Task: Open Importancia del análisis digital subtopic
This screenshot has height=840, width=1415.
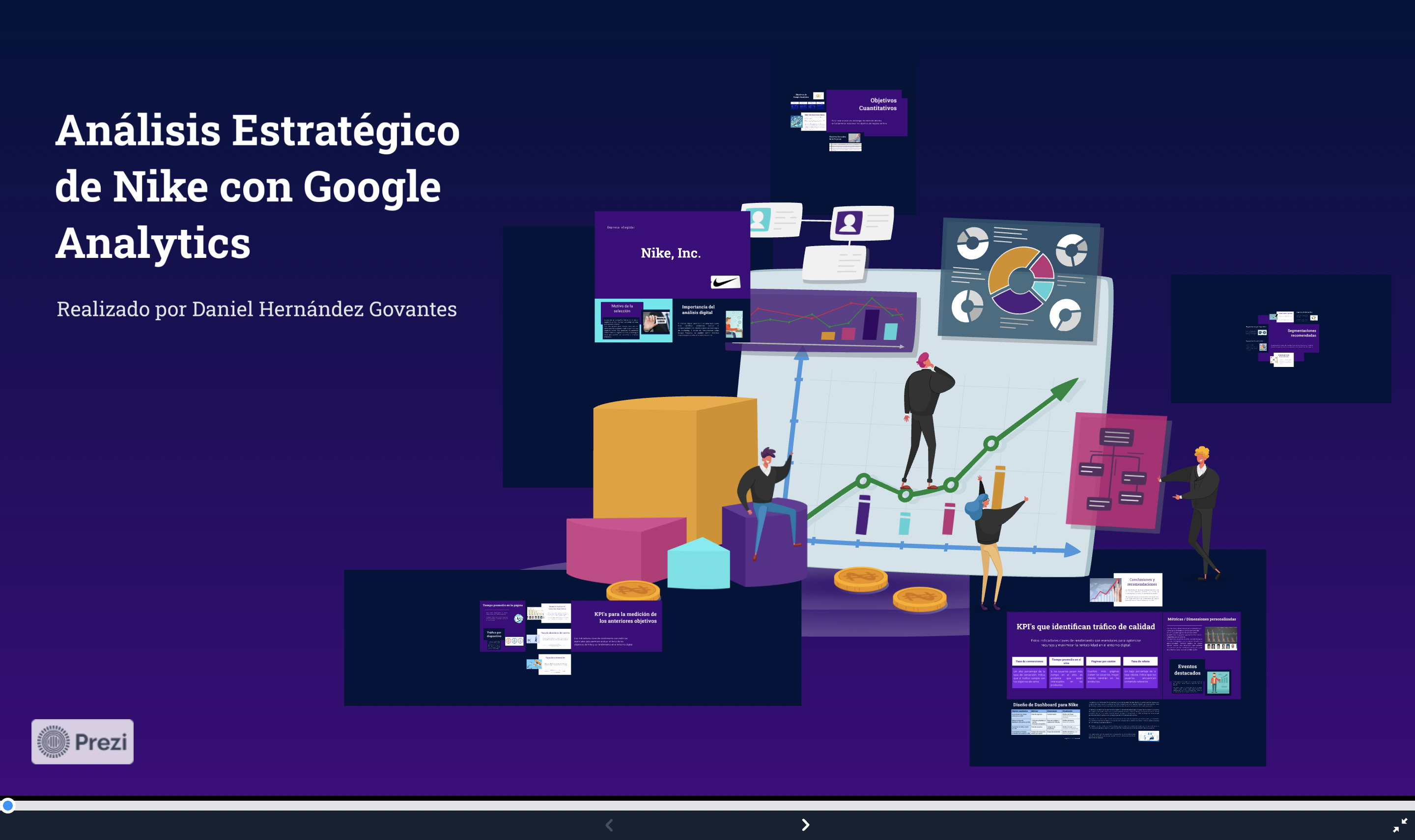Action: 711,320
